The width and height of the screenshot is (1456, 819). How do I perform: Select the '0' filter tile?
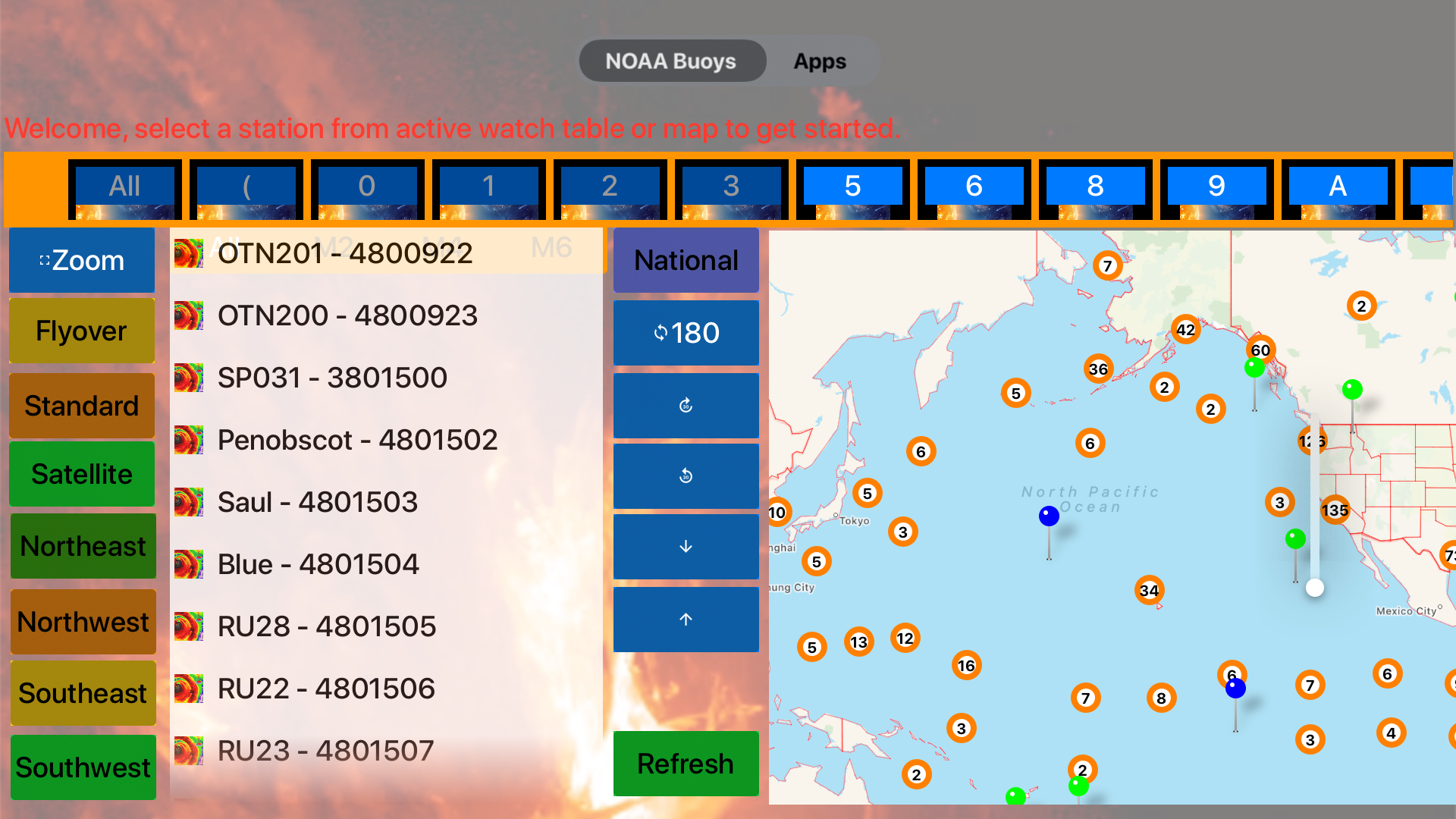point(368,190)
